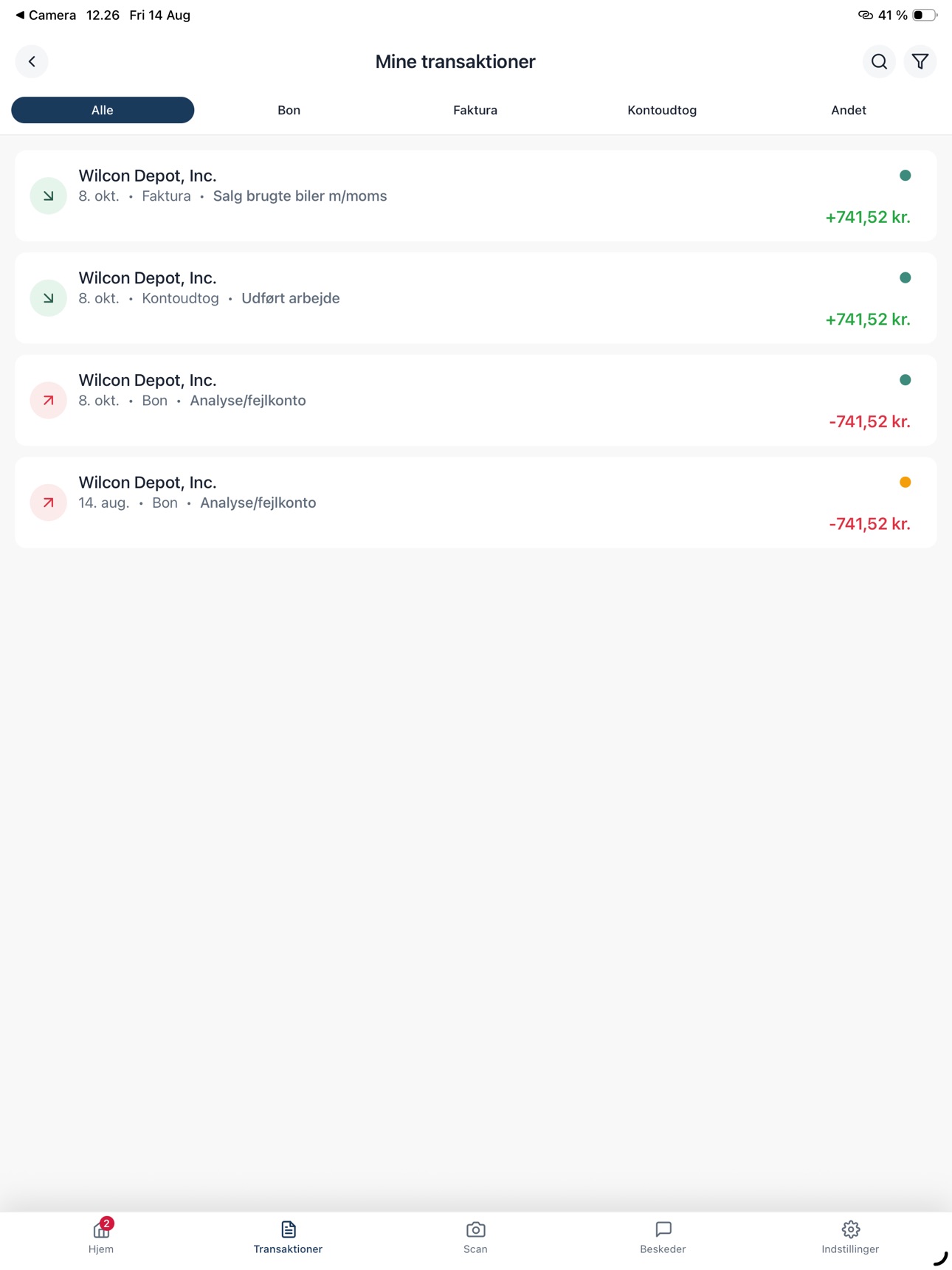Return to Camera app via status bar

tap(46, 15)
